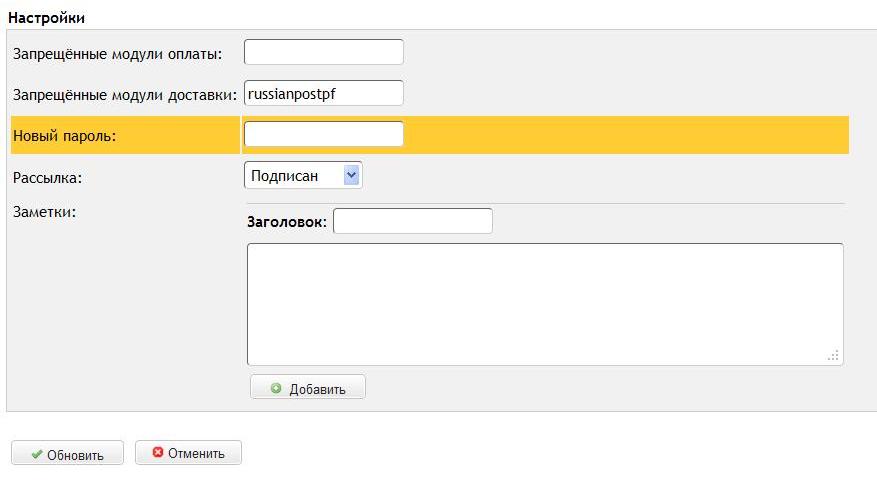Click the Рассылка label
Screen dimensions: 877x494
(47, 177)
